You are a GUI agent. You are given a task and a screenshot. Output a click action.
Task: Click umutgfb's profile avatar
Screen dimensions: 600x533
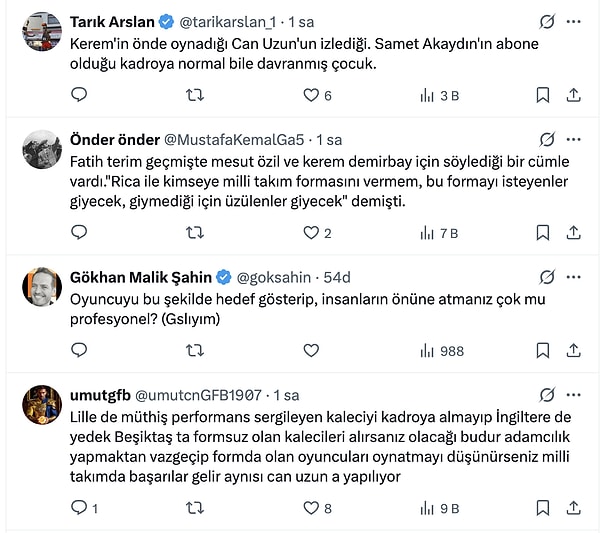[x=43, y=404]
